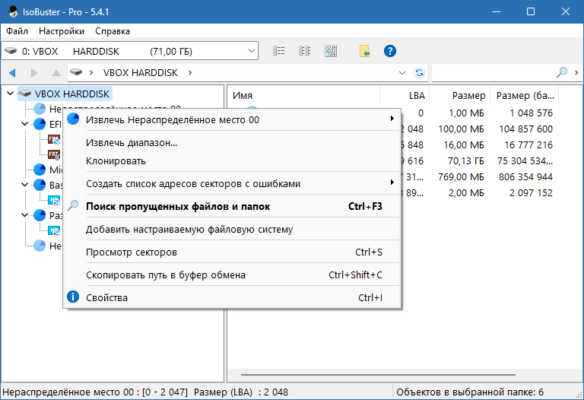The width and height of the screenshot is (584, 400).
Task: Sort by the Размер column header
Action: click(460, 95)
